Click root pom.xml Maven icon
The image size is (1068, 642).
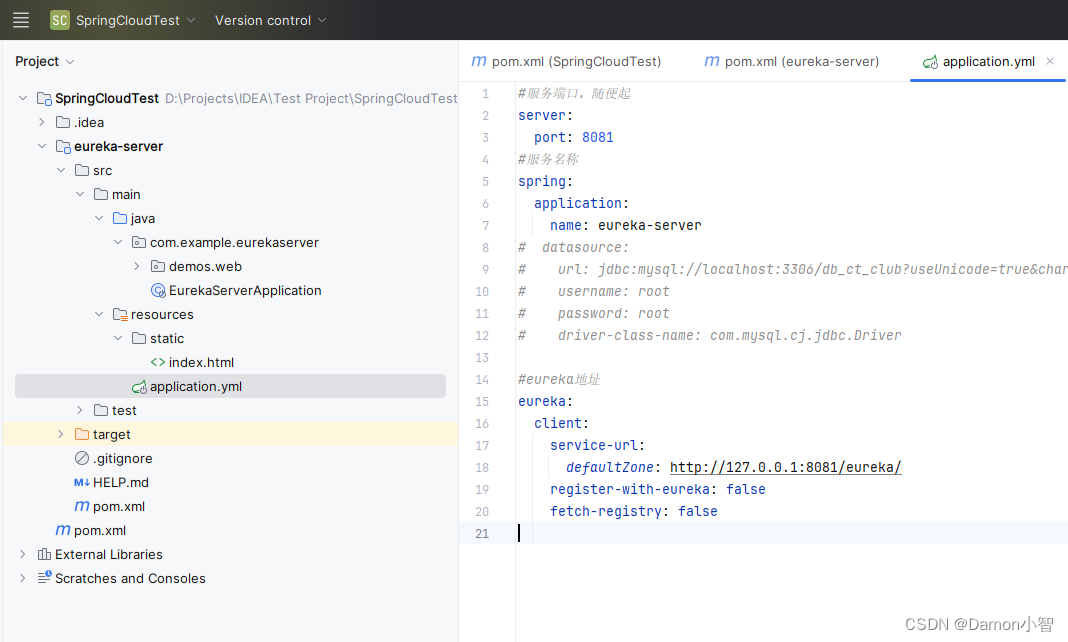[63, 530]
